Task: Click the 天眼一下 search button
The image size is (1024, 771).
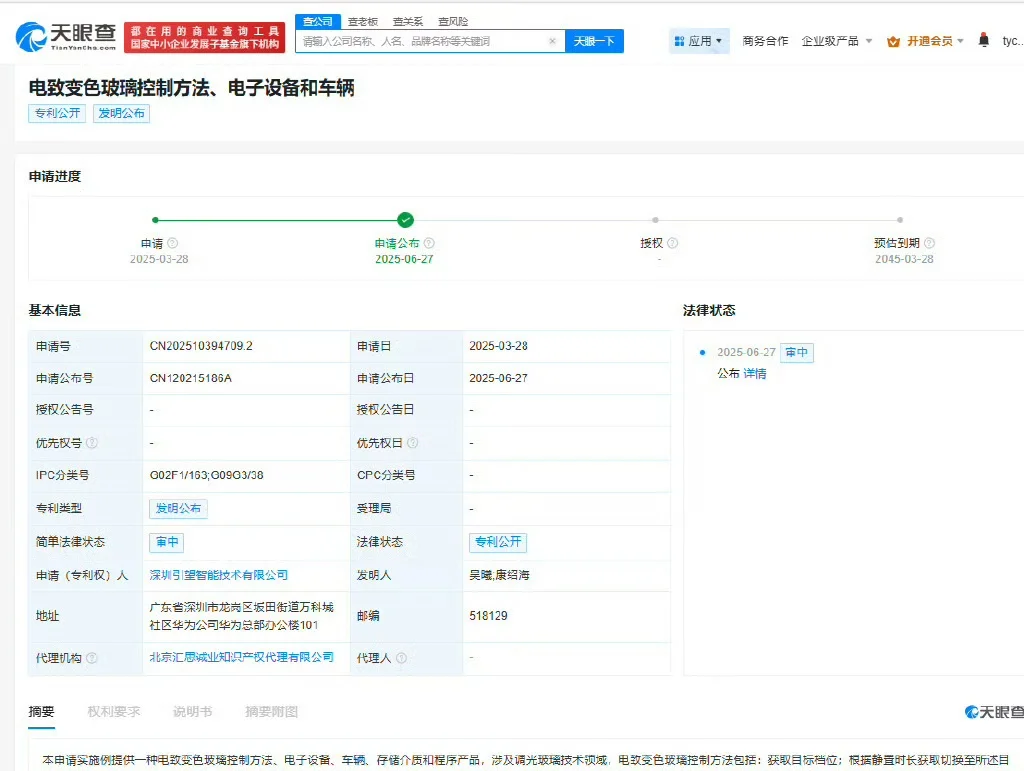Action: point(595,40)
